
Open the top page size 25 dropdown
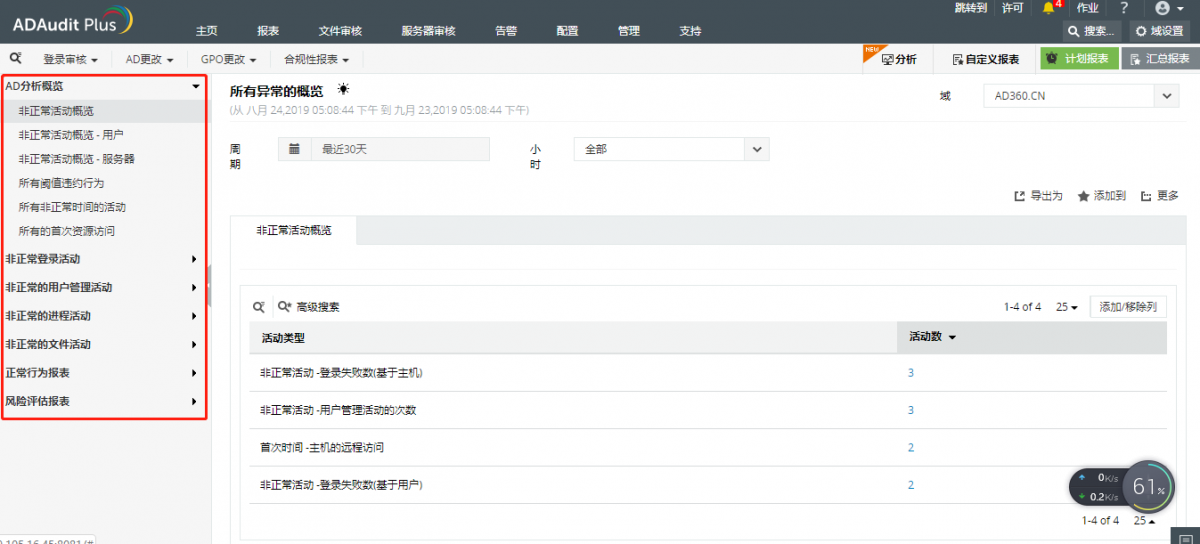click(x=1067, y=307)
